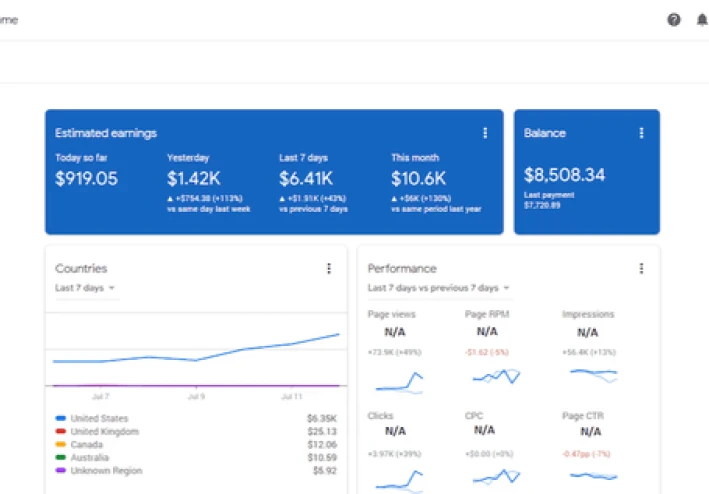Open Estimated earnings card three-dot menu
709x494 pixels.
[x=485, y=133]
